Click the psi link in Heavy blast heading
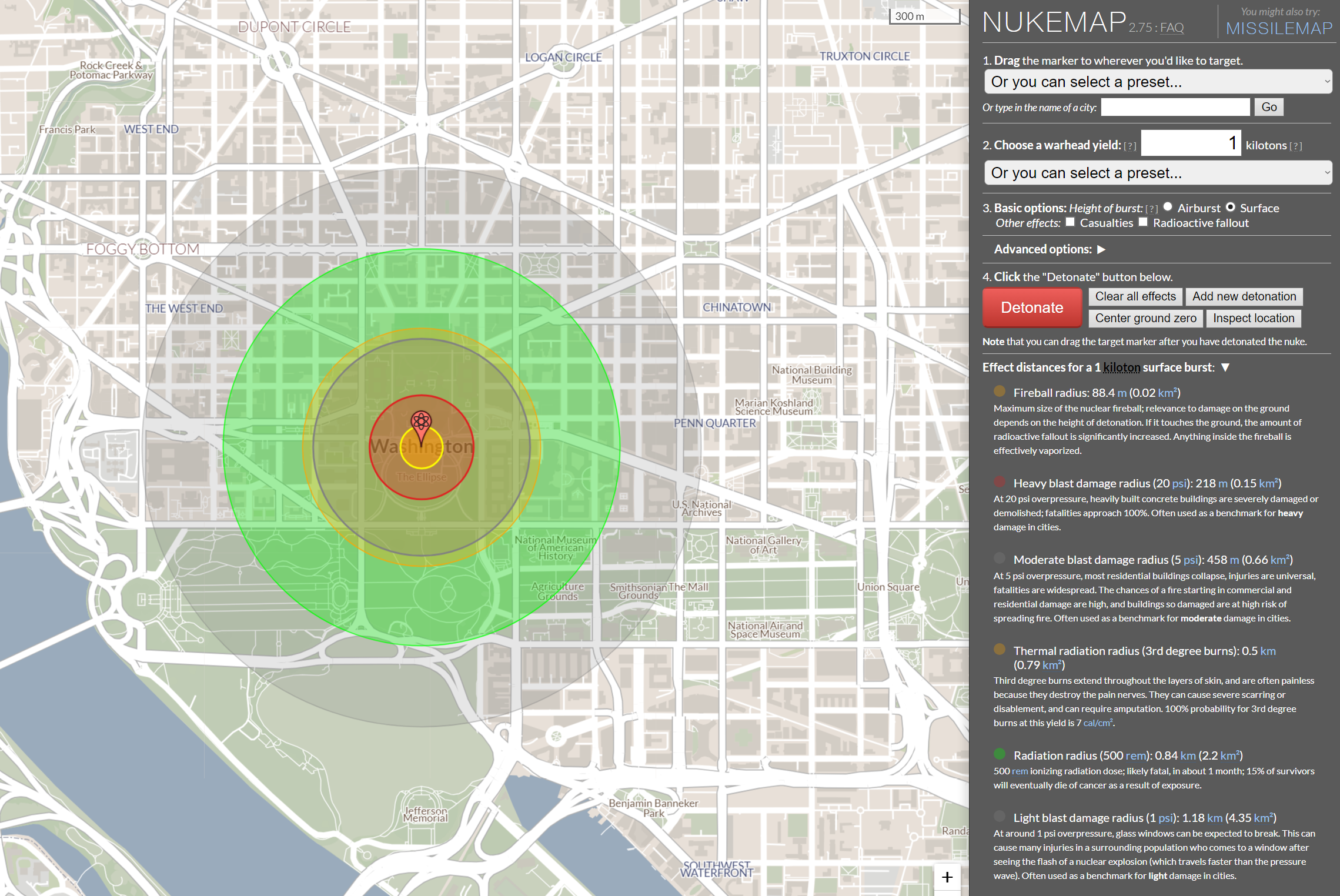Viewport: 1340px width, 896px height. click(x=1179, y=483)
